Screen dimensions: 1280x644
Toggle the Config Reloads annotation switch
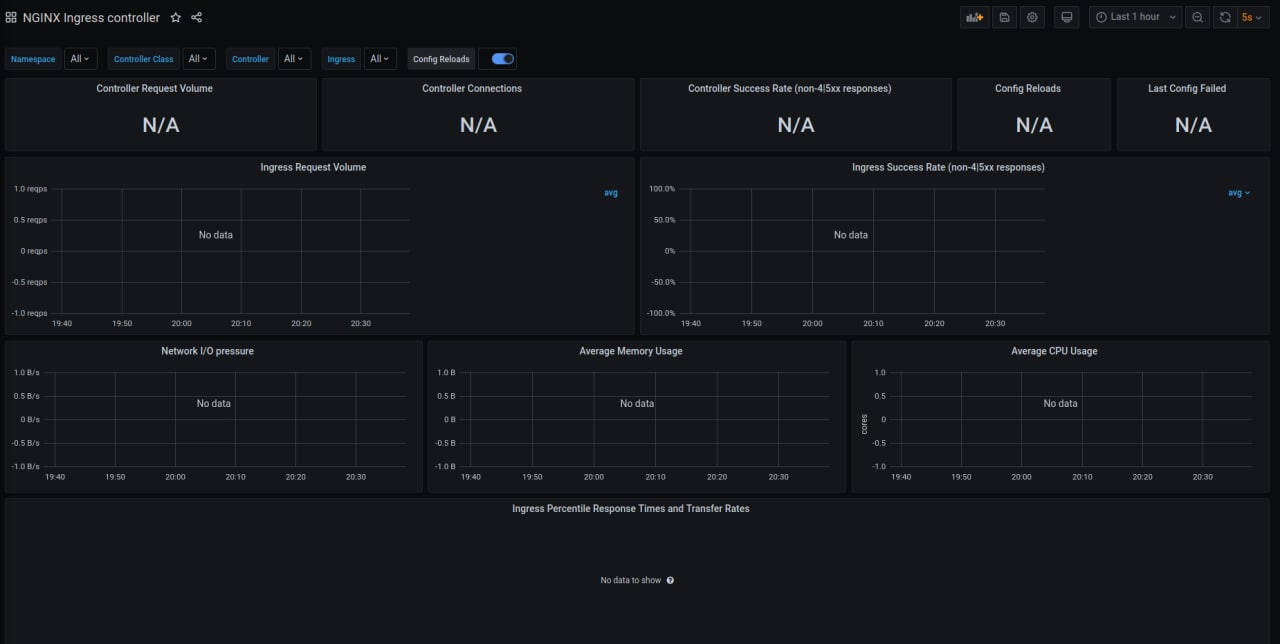click(503, 59)
